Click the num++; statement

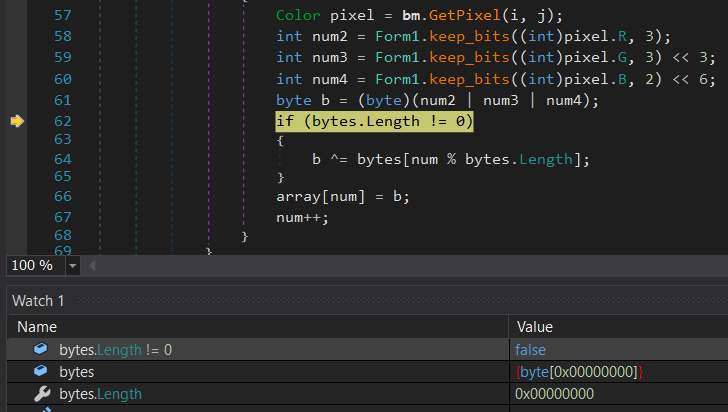pos(302,217)
